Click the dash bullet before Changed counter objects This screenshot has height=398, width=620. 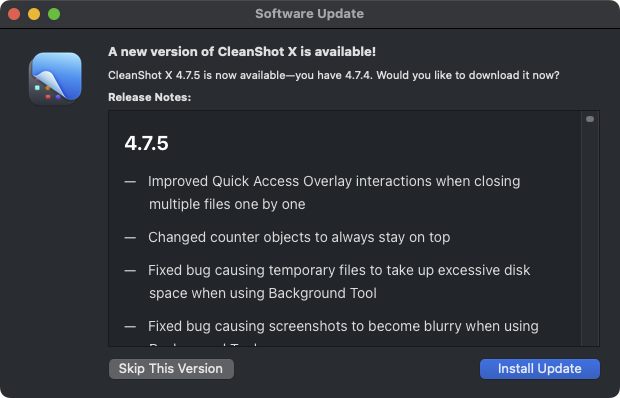130,238
